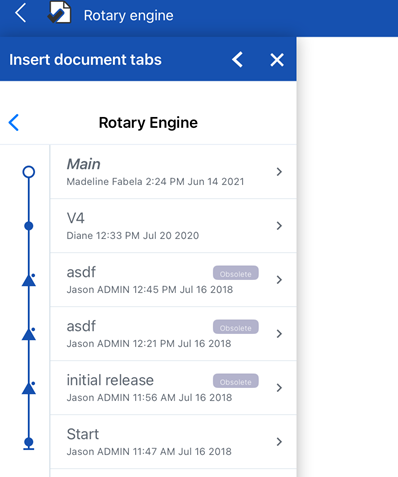Image resolution: width=398 pixels, height=477 pixels.
Task: Expand the V4 row chevron
Action: tap(279, 226)
